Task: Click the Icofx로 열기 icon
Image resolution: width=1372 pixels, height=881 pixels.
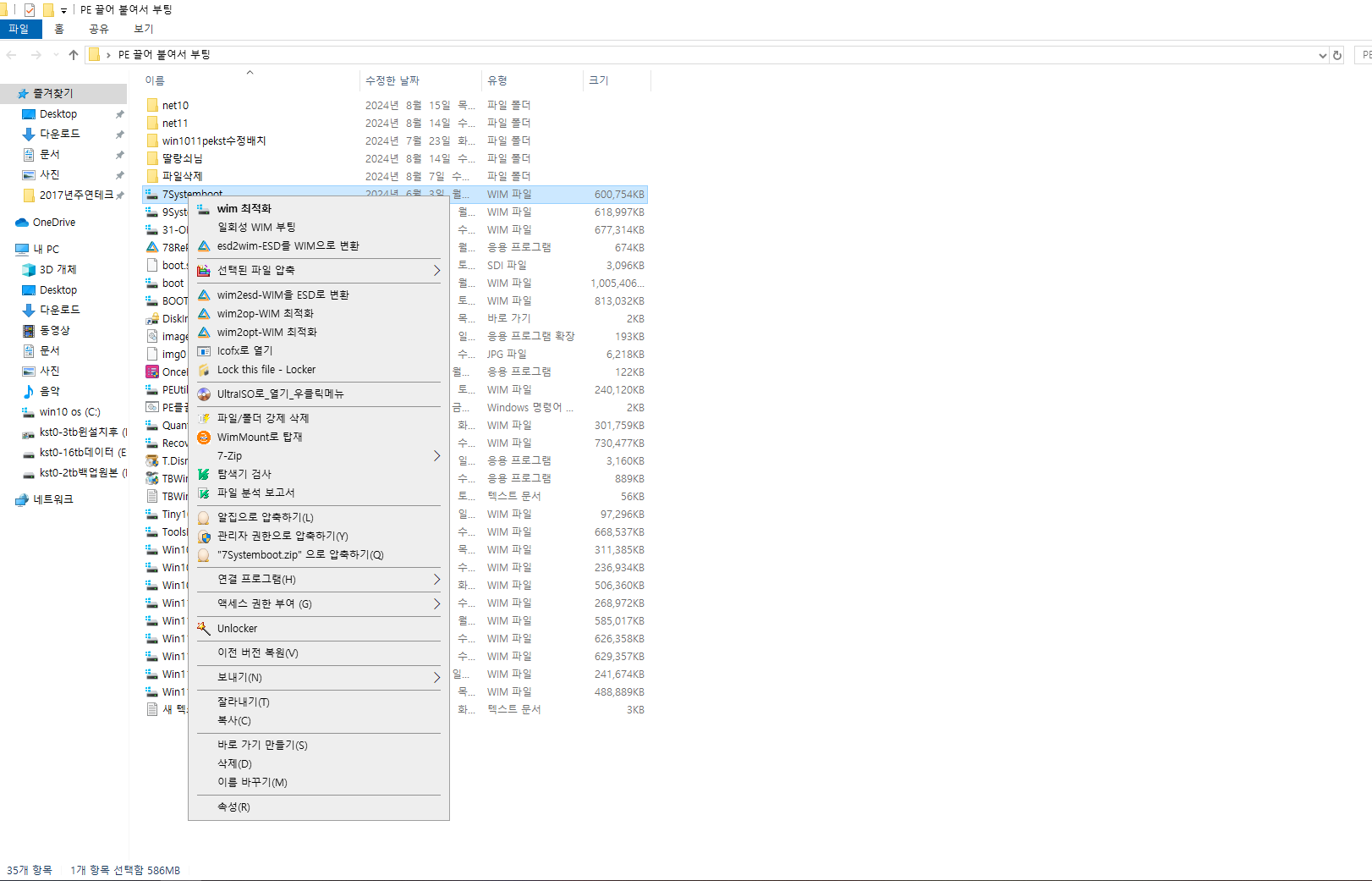Action: 204,350
